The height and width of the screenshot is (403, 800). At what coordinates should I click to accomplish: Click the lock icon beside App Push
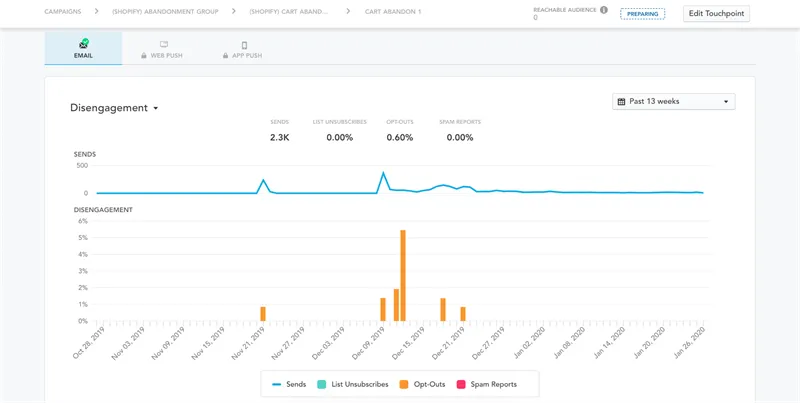(226, 56)
